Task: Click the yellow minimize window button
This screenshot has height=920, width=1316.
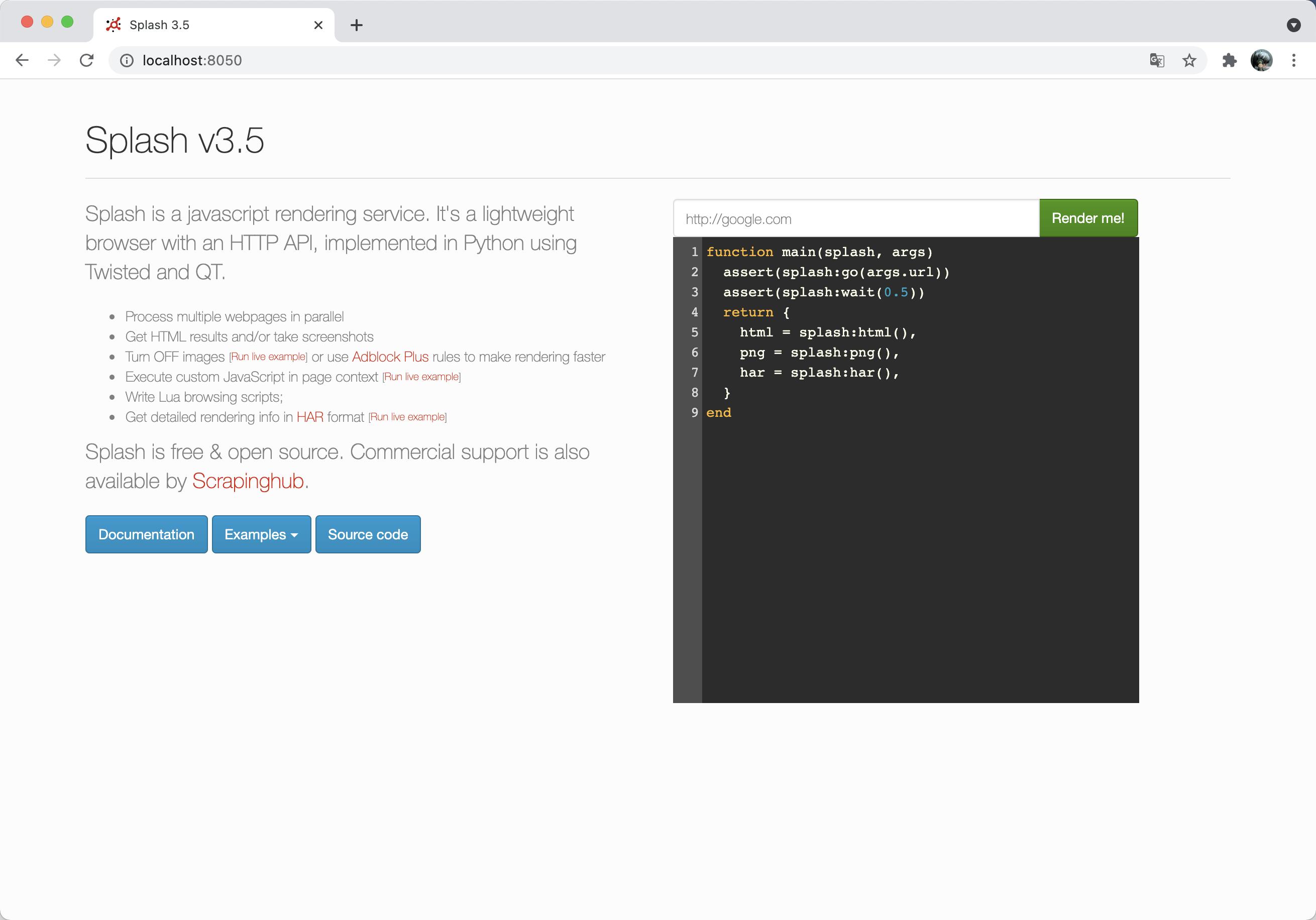Action: (47, 22)
